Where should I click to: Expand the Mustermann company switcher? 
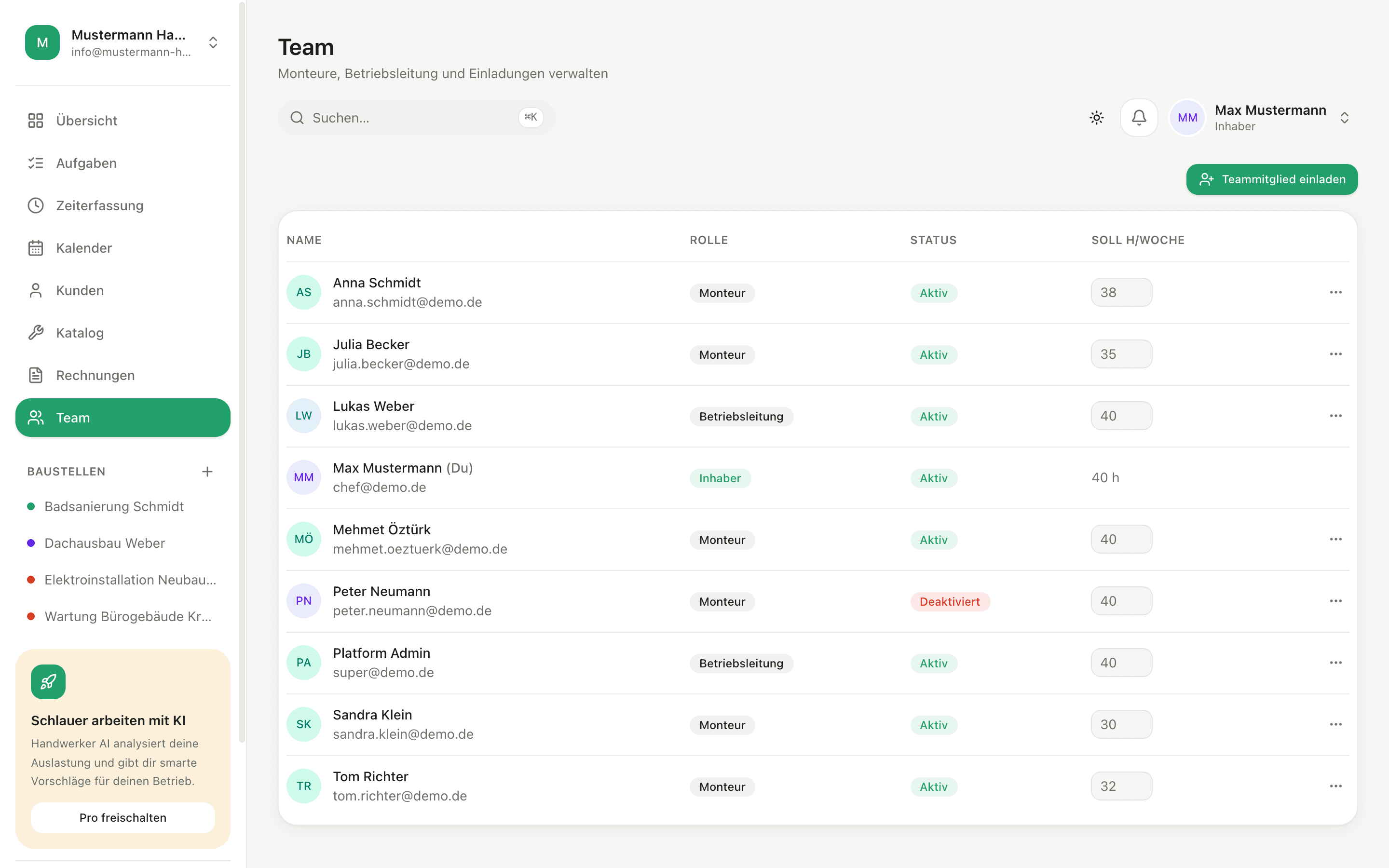pyautogui.click(x=213, y=42)
